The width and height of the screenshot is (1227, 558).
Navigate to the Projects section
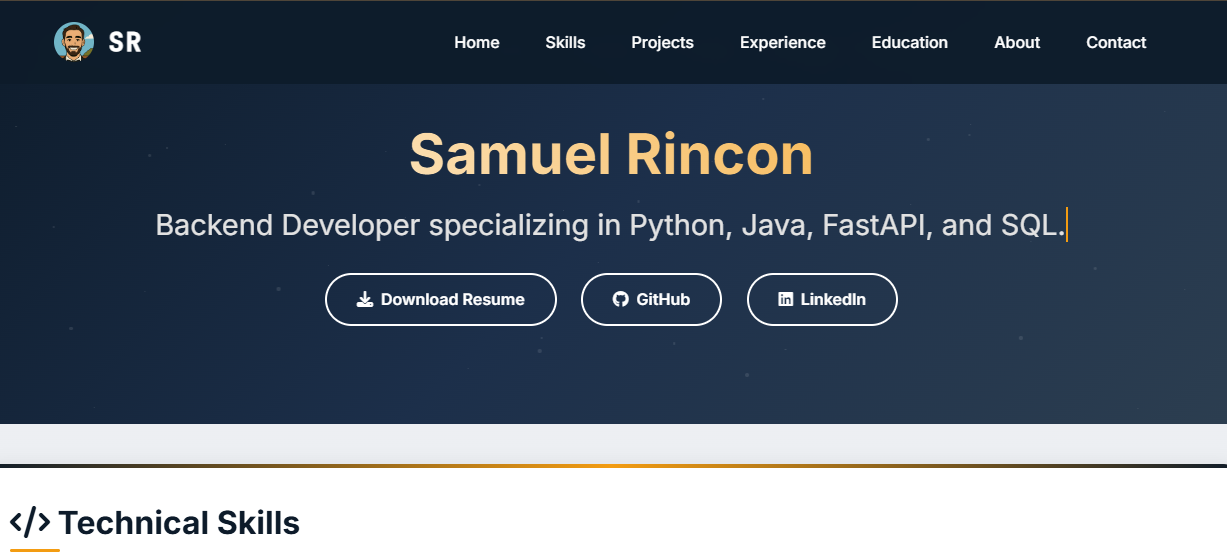point(662,42)
